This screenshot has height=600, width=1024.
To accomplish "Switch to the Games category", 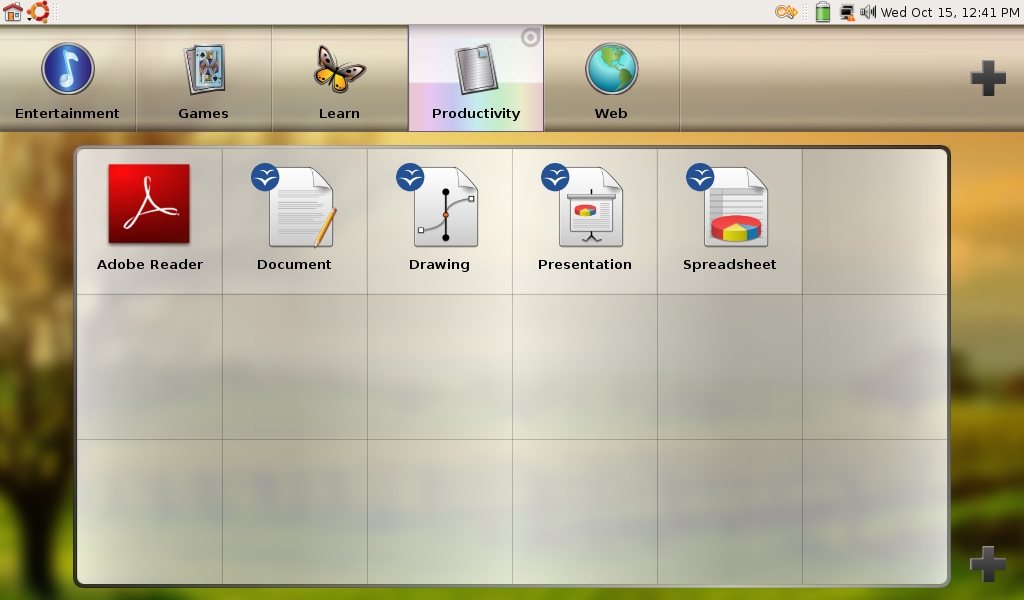I will 203,80.
